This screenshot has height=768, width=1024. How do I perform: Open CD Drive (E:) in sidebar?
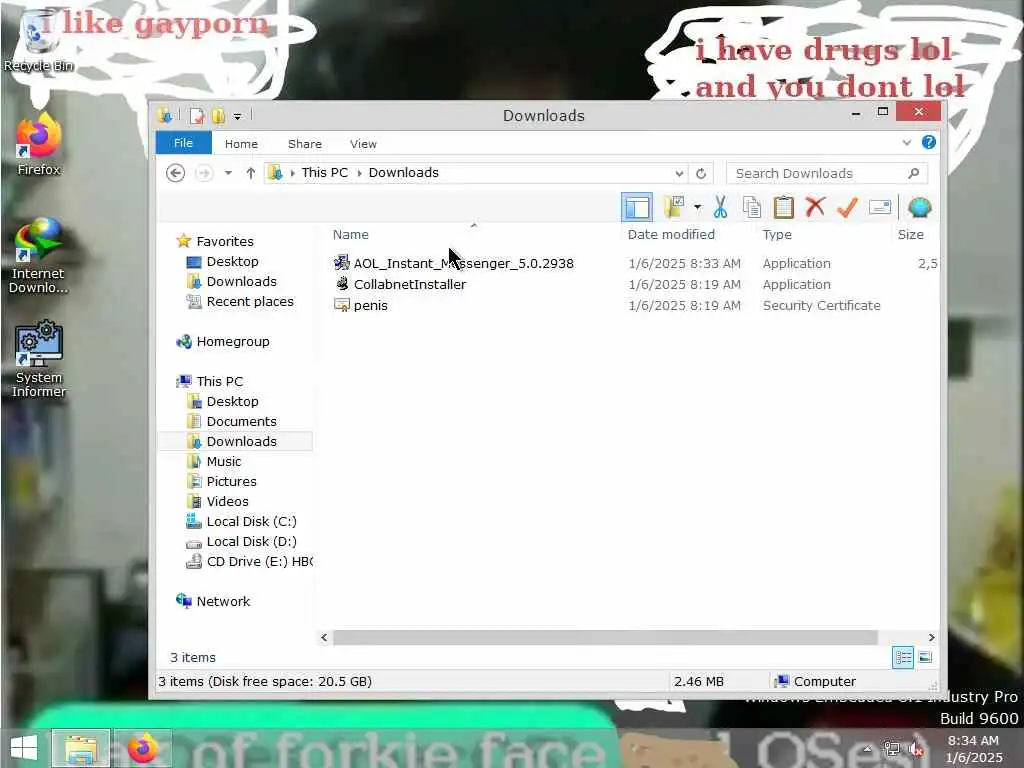point(259,562)
